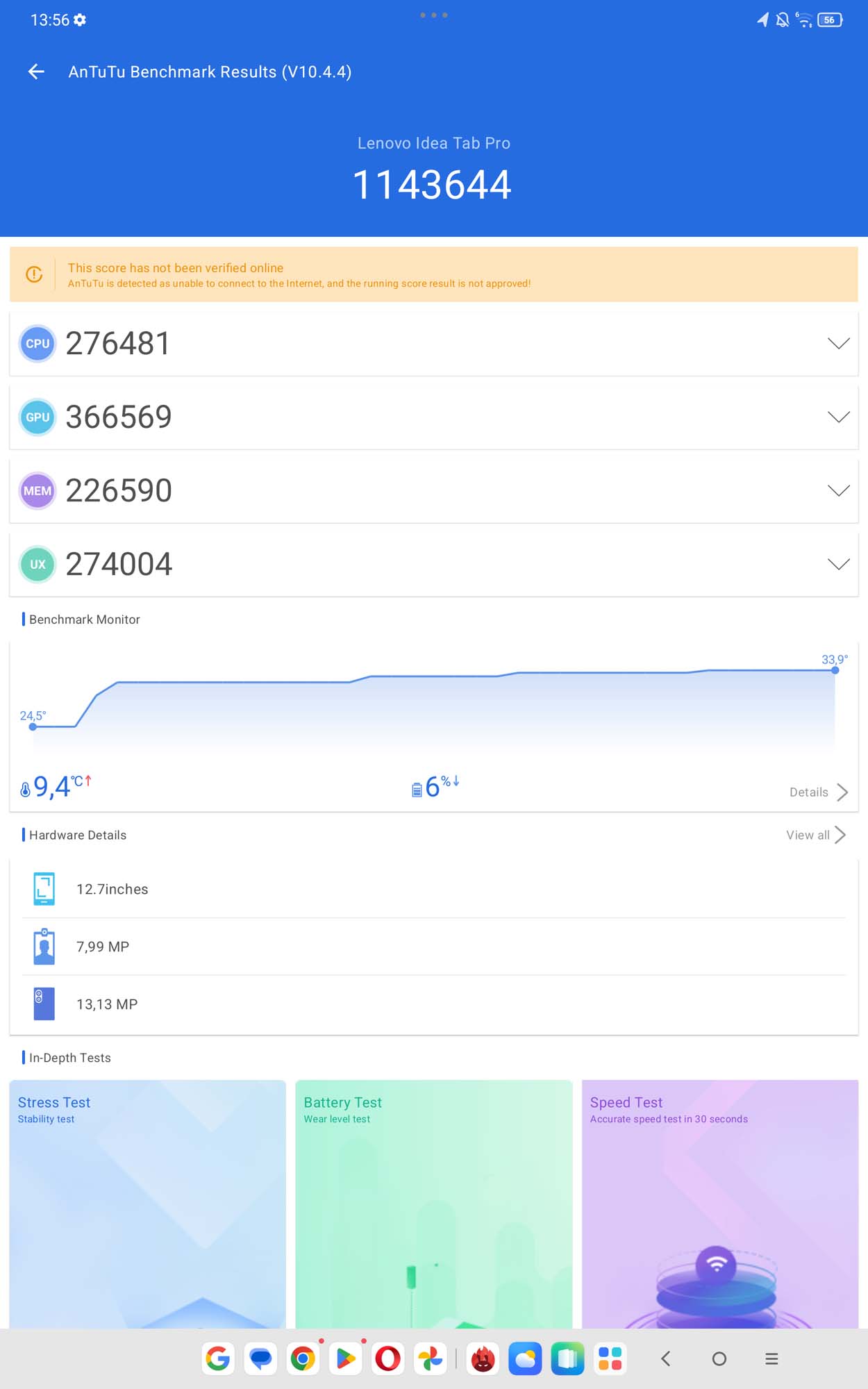Image resolution: width=868 pixels, height=1389 pixels.
Task: Open Play Store from the dock
Action: click(345, 1358)
